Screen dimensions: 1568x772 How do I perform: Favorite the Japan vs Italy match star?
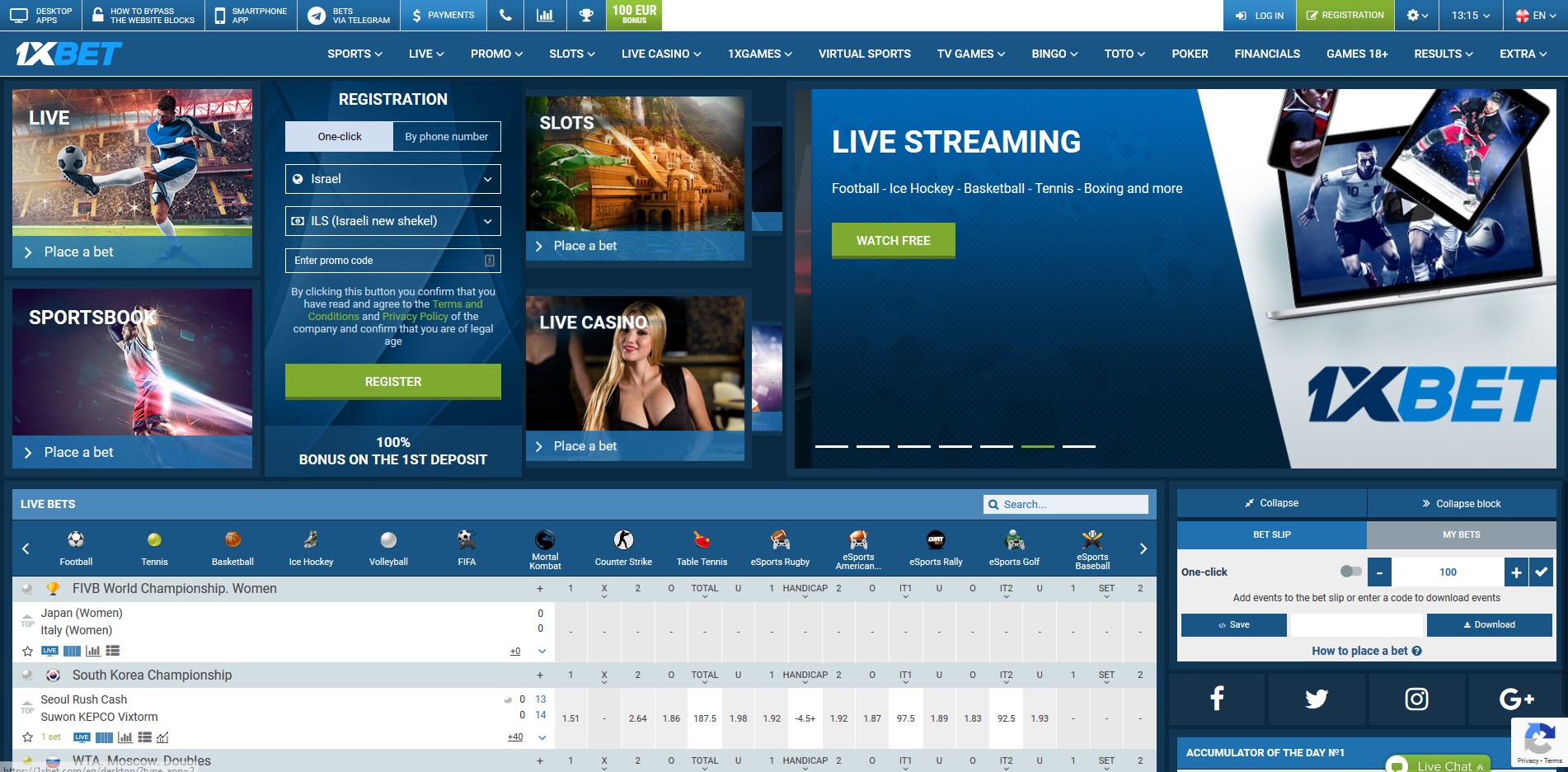click(26, 651)
